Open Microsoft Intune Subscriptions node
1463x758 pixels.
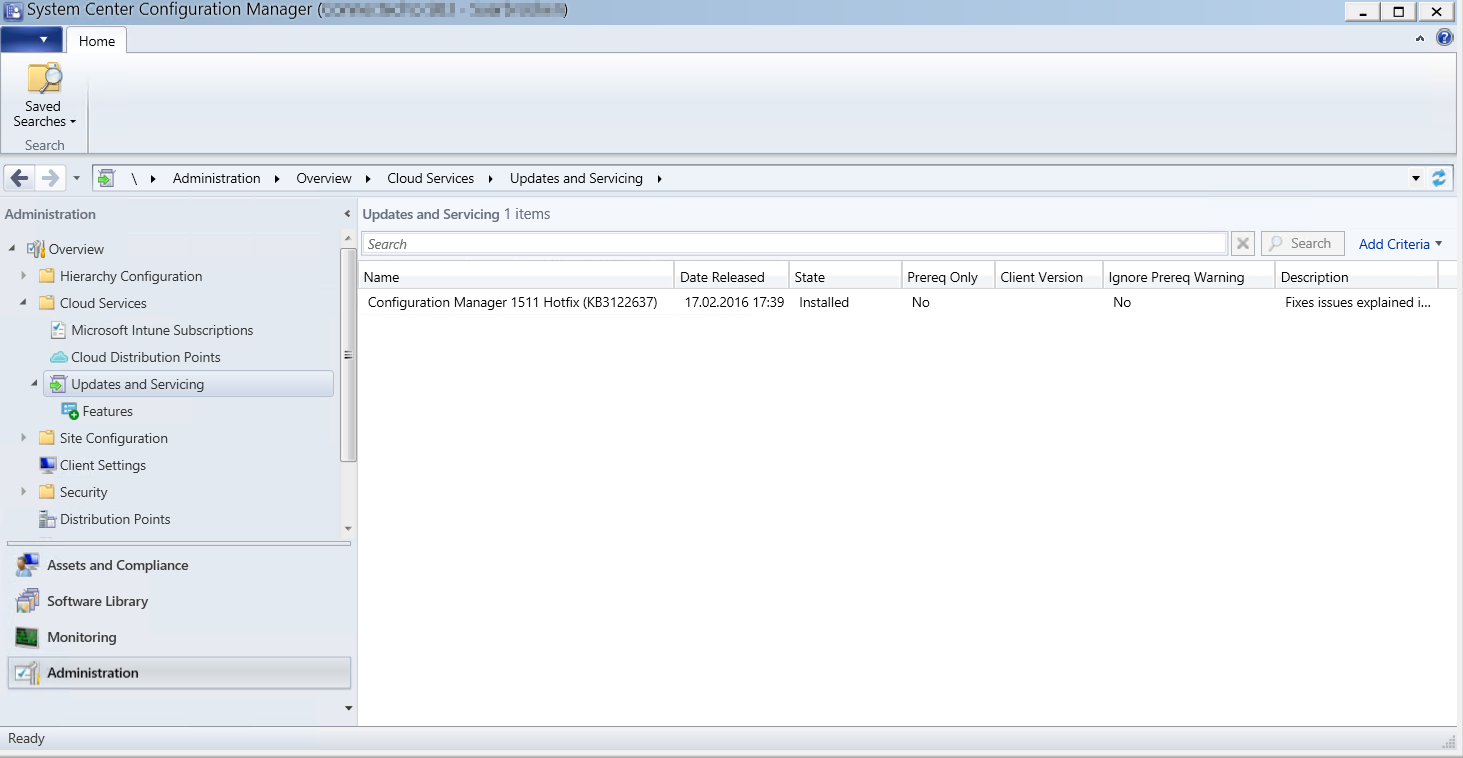tap(161, 330)
